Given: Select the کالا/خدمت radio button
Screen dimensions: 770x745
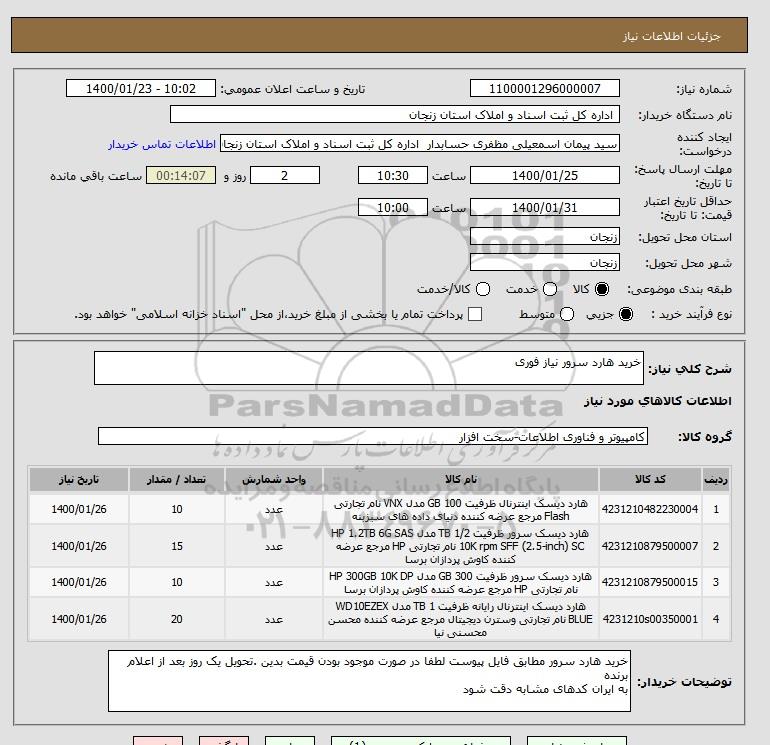Looking at the screenshot, I should click(483, 289).
